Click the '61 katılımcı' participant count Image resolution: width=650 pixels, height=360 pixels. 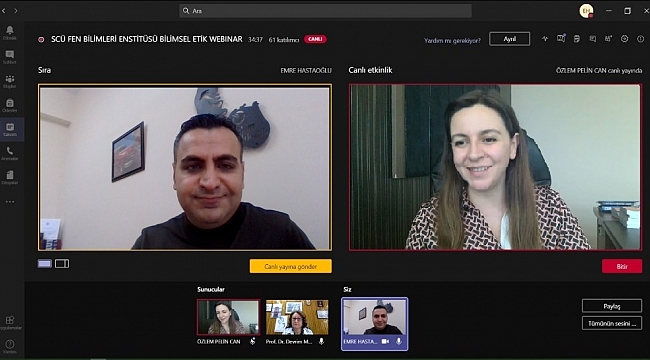point(284,40)
